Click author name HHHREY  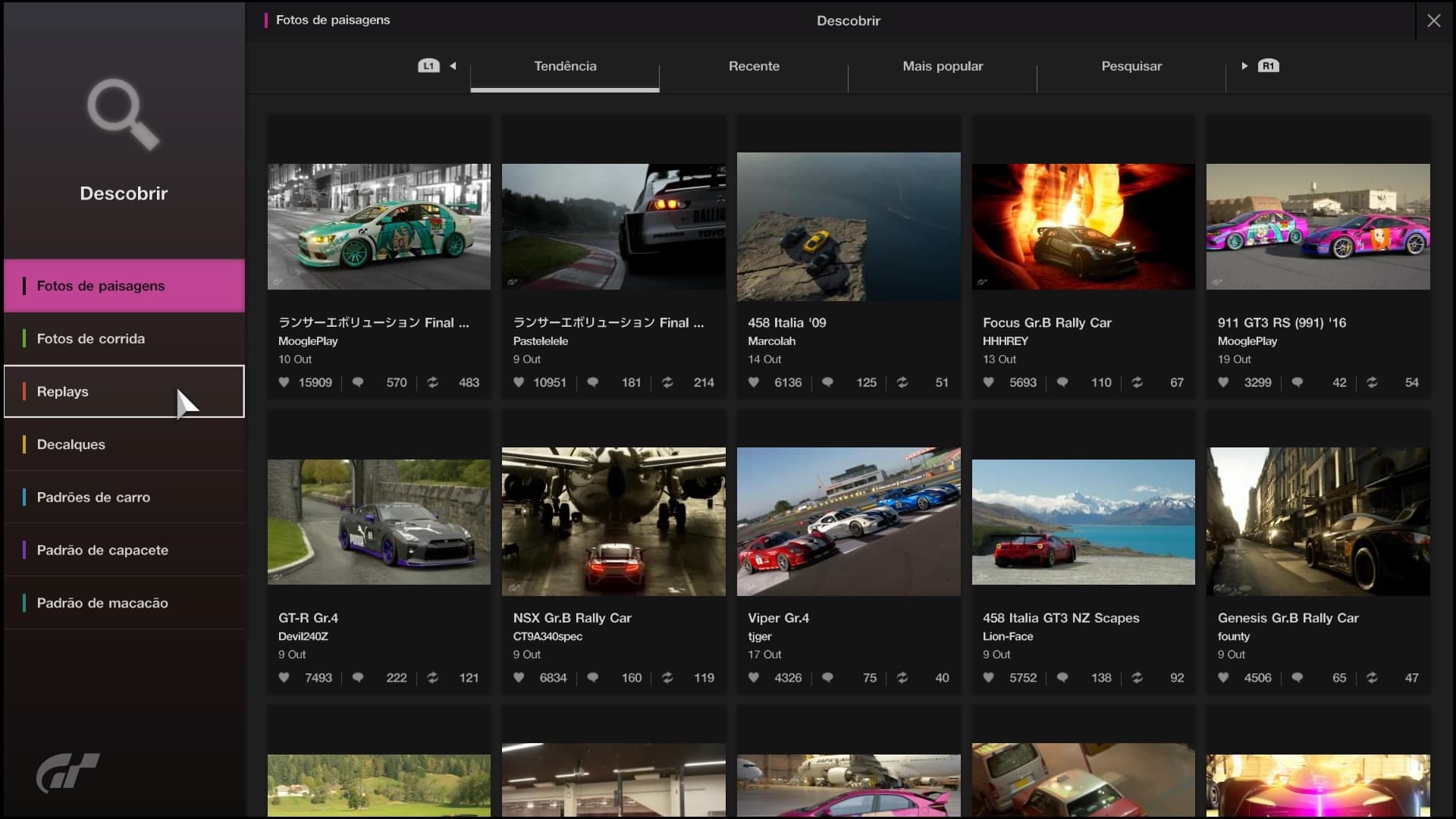coord(1006,341)
